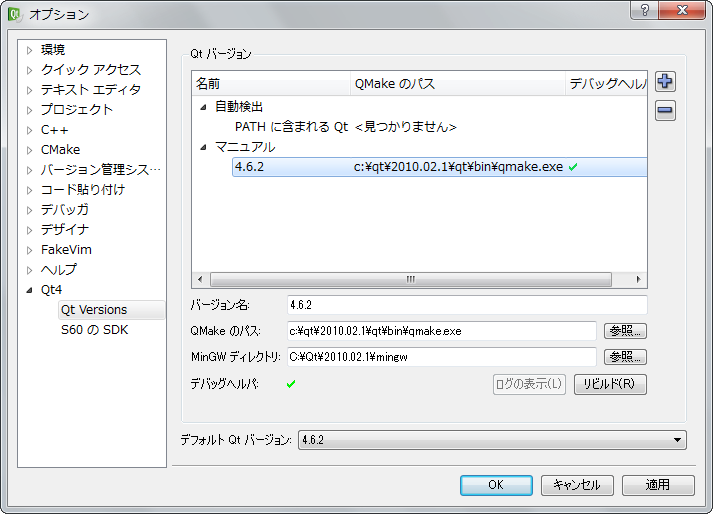Screen dimensions: 713x514
Task: Select S60 の SDK page
Action: (94, 330)
